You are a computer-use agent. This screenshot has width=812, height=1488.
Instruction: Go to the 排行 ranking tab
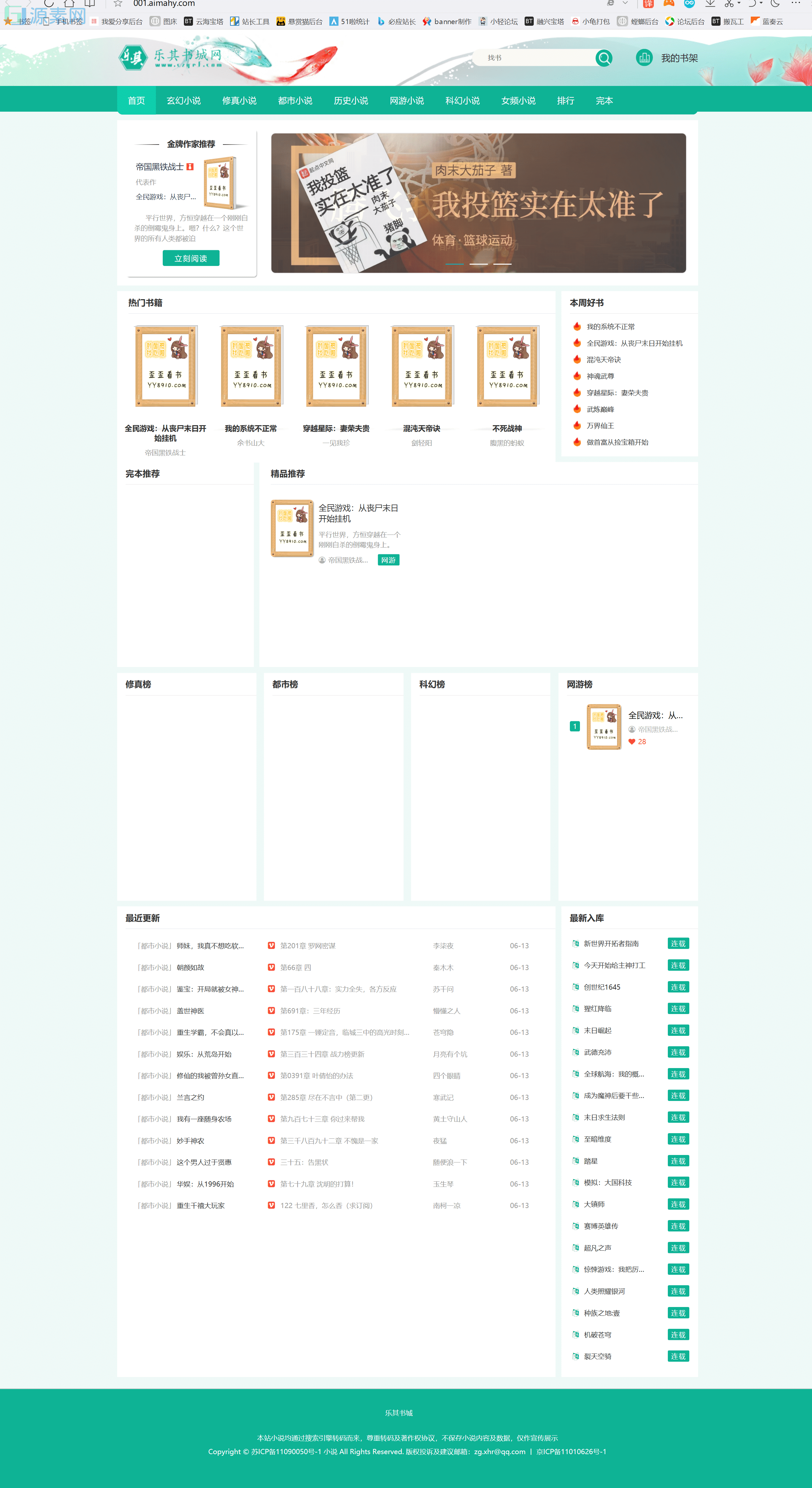point(565,101)
